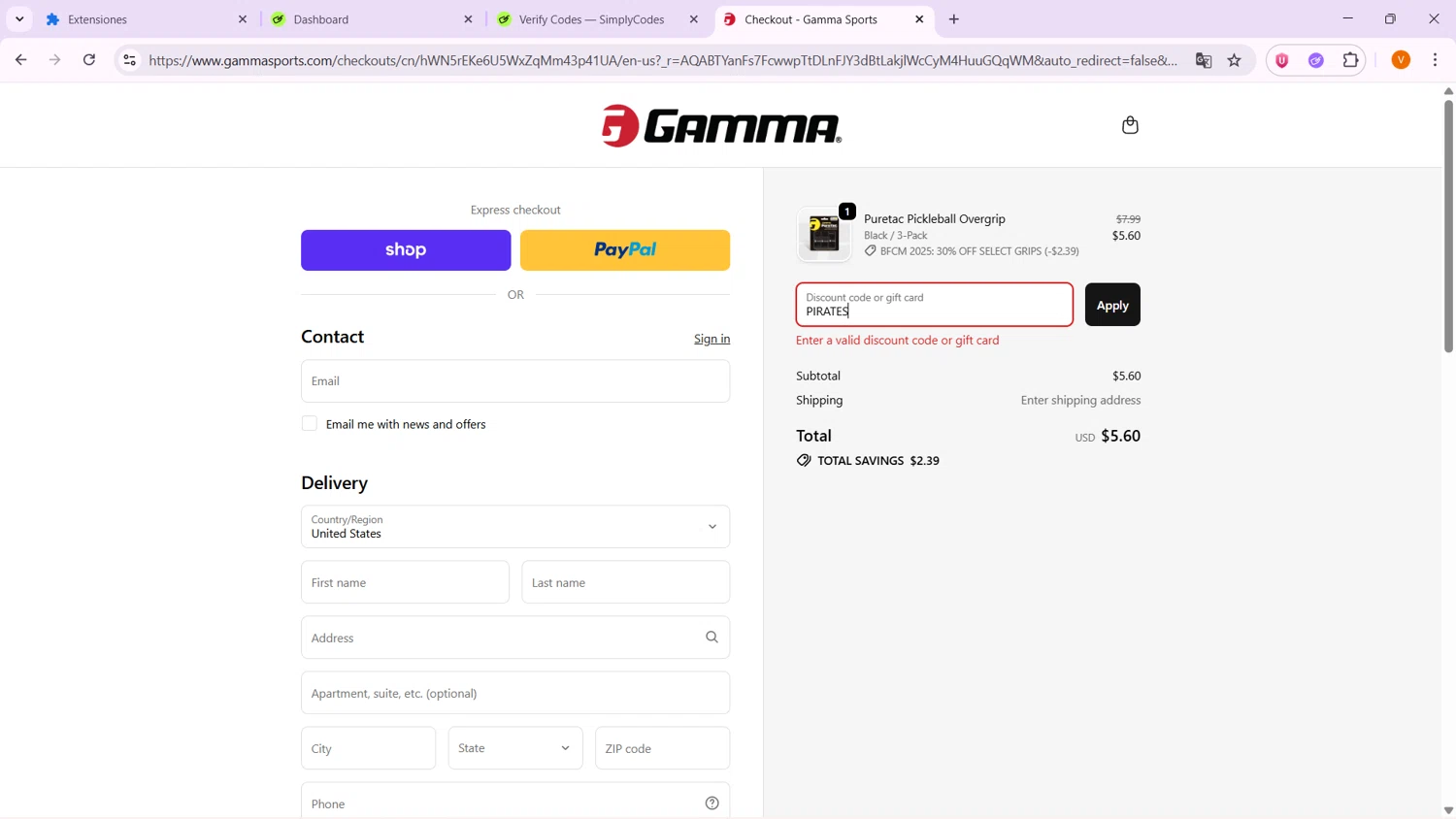Click the BFCM discount tag icon
The height and width of the screenshot is (819, 1456).
[871, 251]
